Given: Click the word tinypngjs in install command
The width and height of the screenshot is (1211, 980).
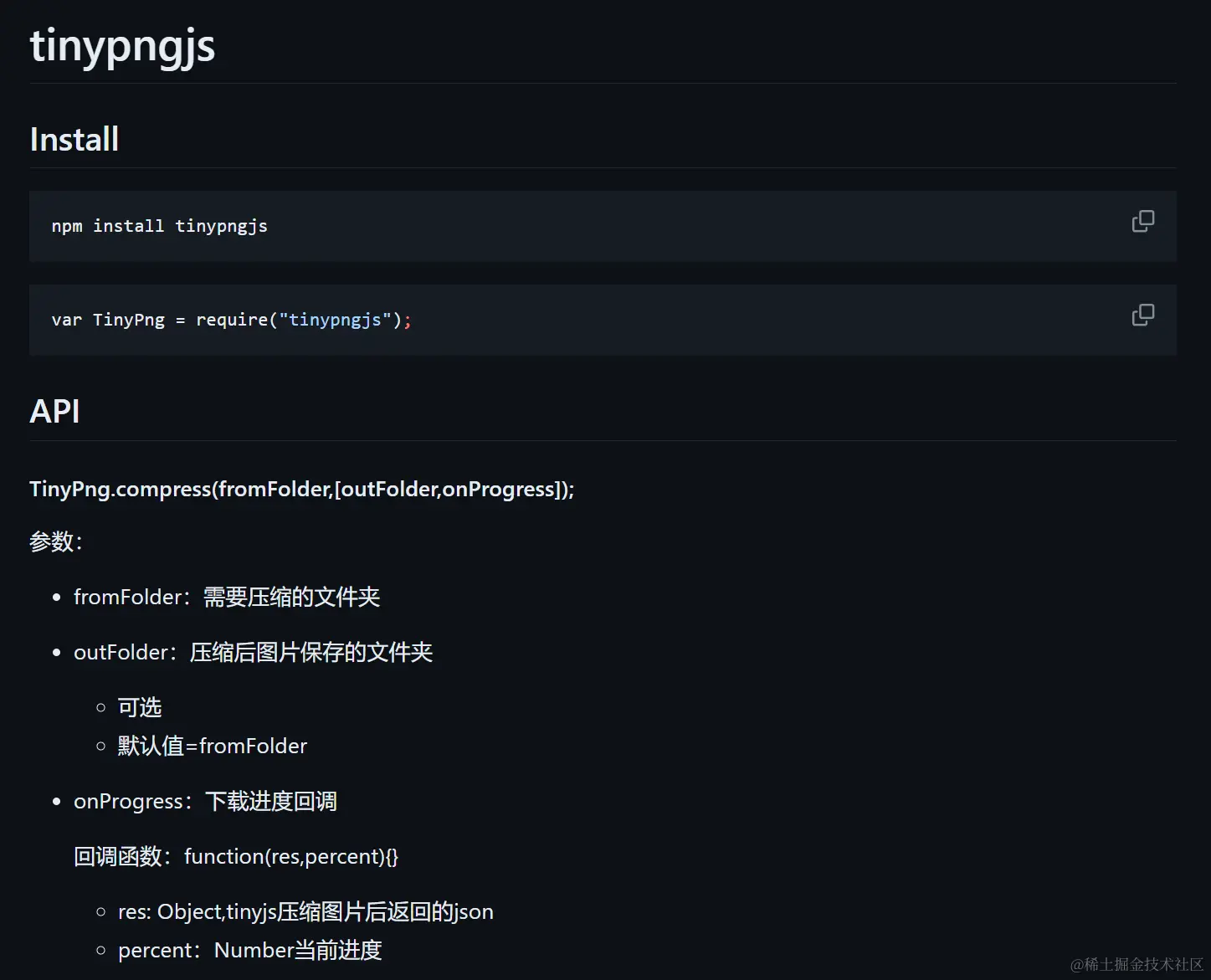Looking at the screenshot, I should 222,226.
